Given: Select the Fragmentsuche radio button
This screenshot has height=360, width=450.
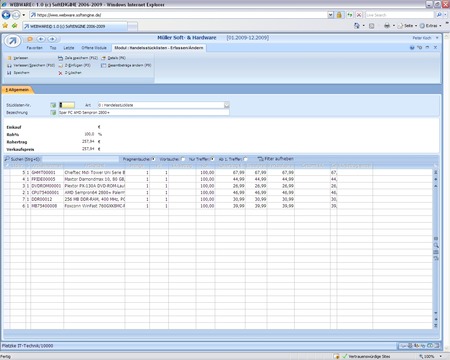Looking at the screenshot, I should (154, 159).
